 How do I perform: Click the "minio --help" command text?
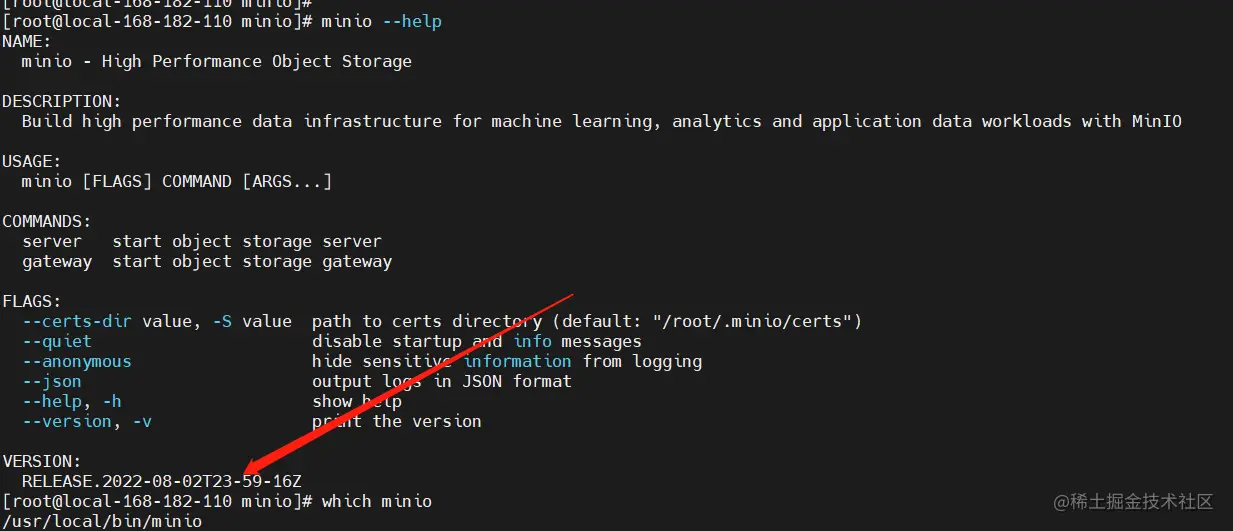382,21
